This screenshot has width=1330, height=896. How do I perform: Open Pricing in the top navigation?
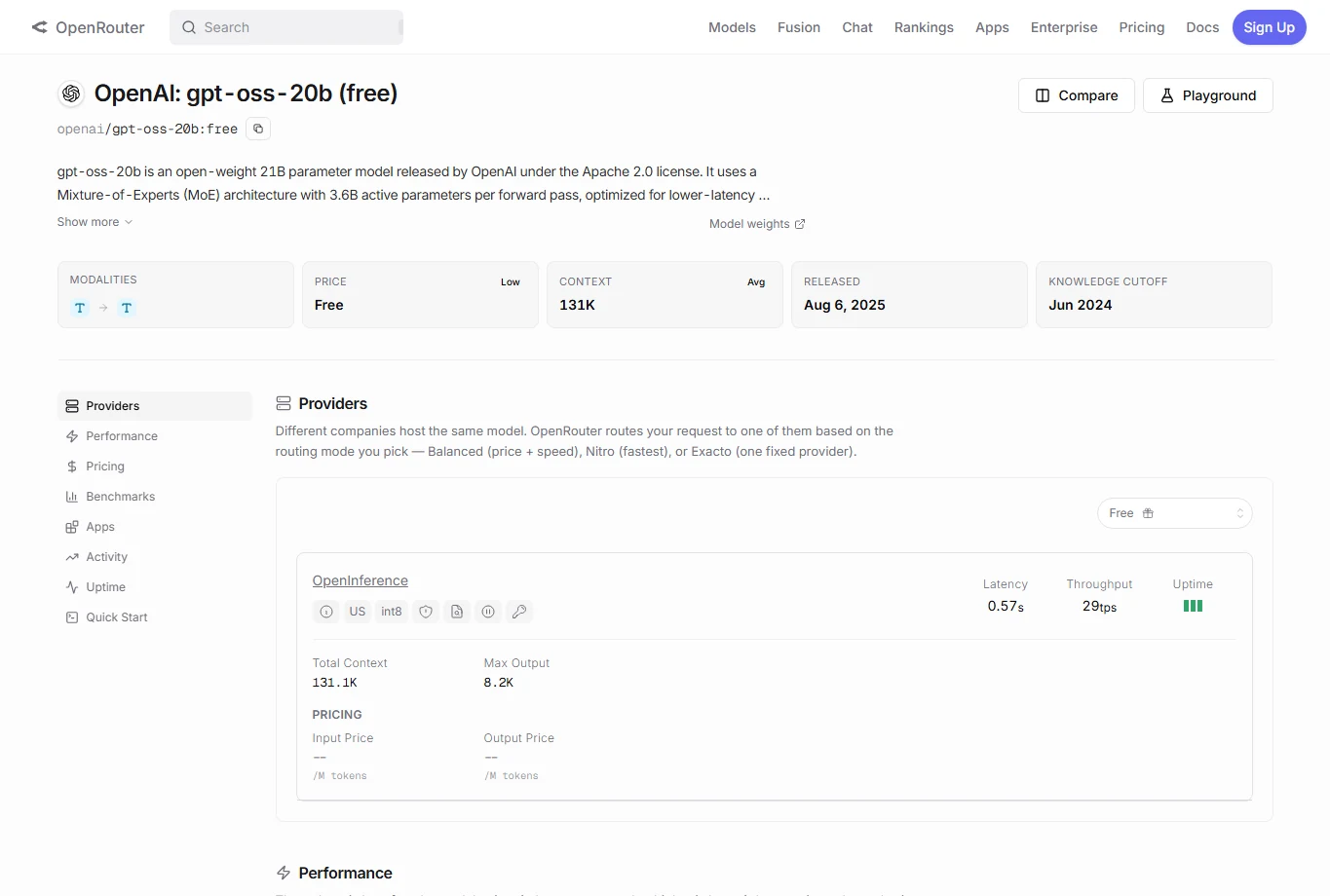click(1142, 27)
